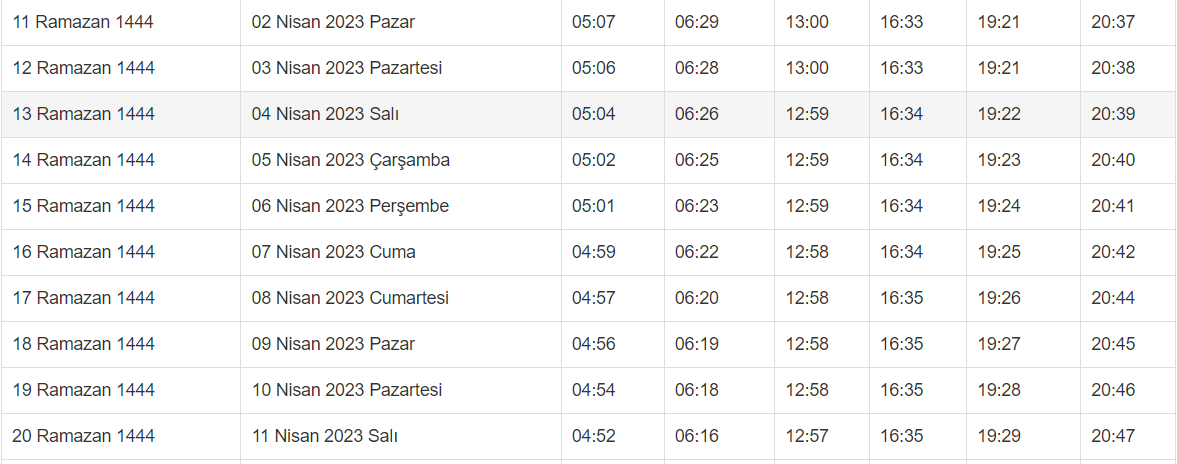Select the 07 Nisan 2023 Cuma cell
Viewport: 1177px width, 464px height.
(x=334, y=252)
